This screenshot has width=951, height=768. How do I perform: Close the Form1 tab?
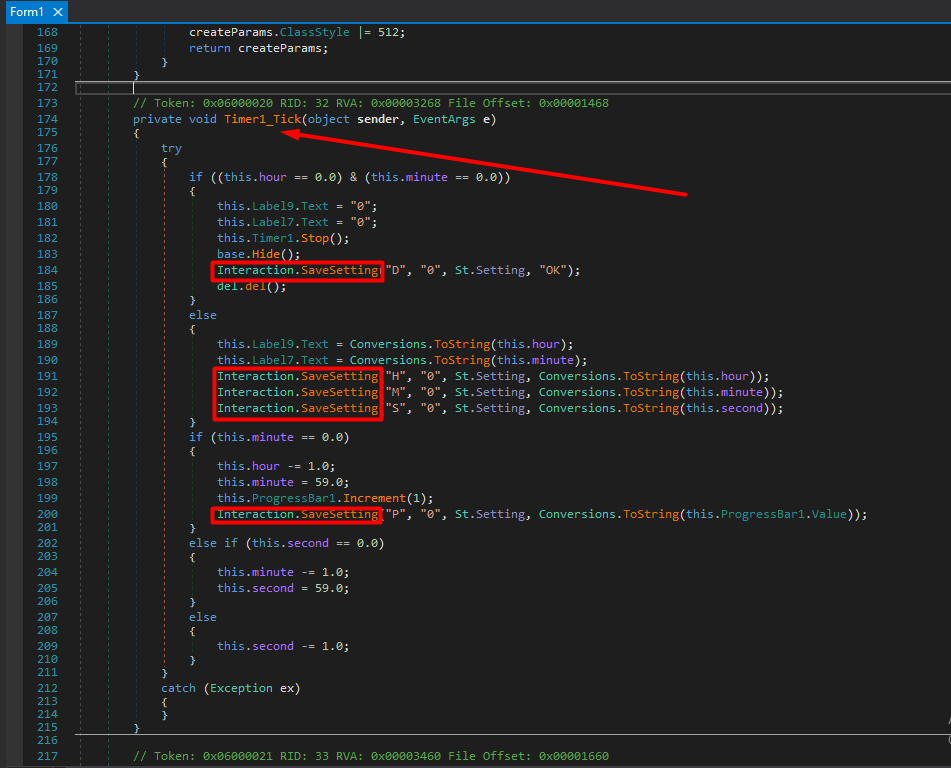57,12
